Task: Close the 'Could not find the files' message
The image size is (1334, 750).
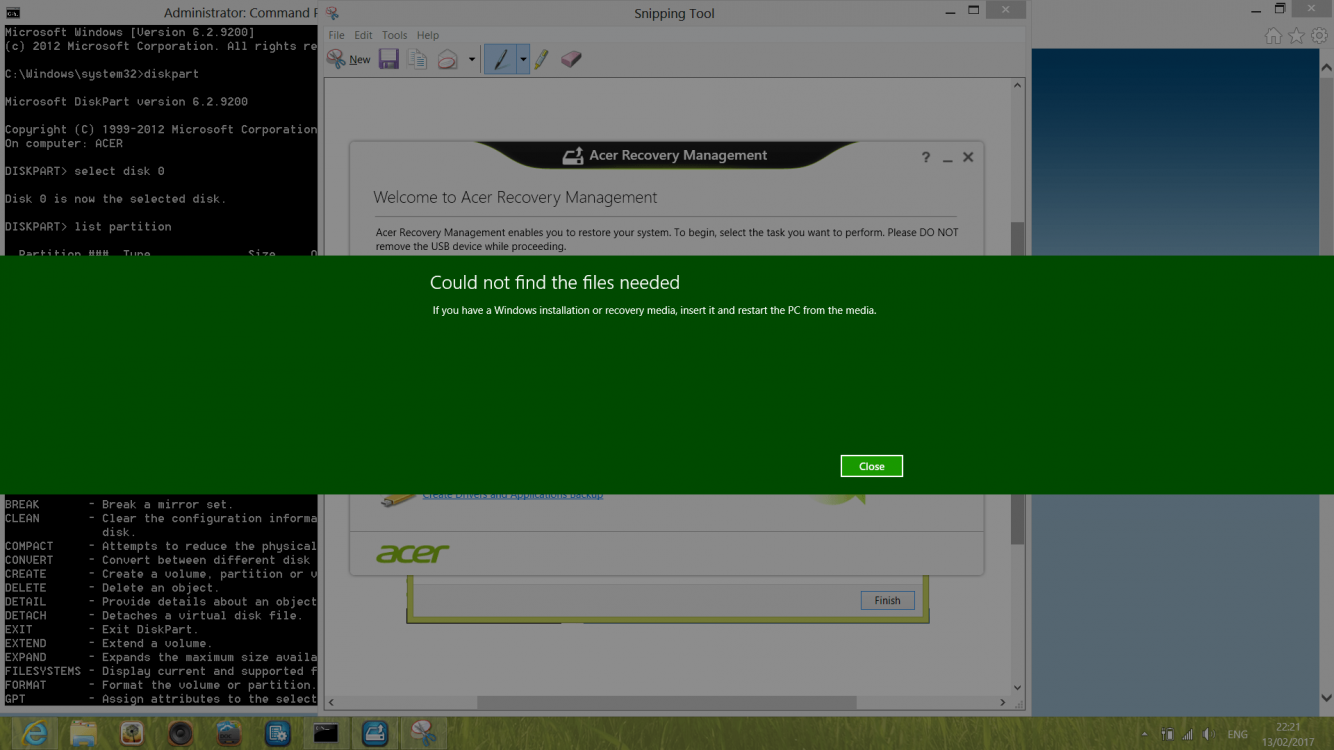Action: (x=871, y=466)
